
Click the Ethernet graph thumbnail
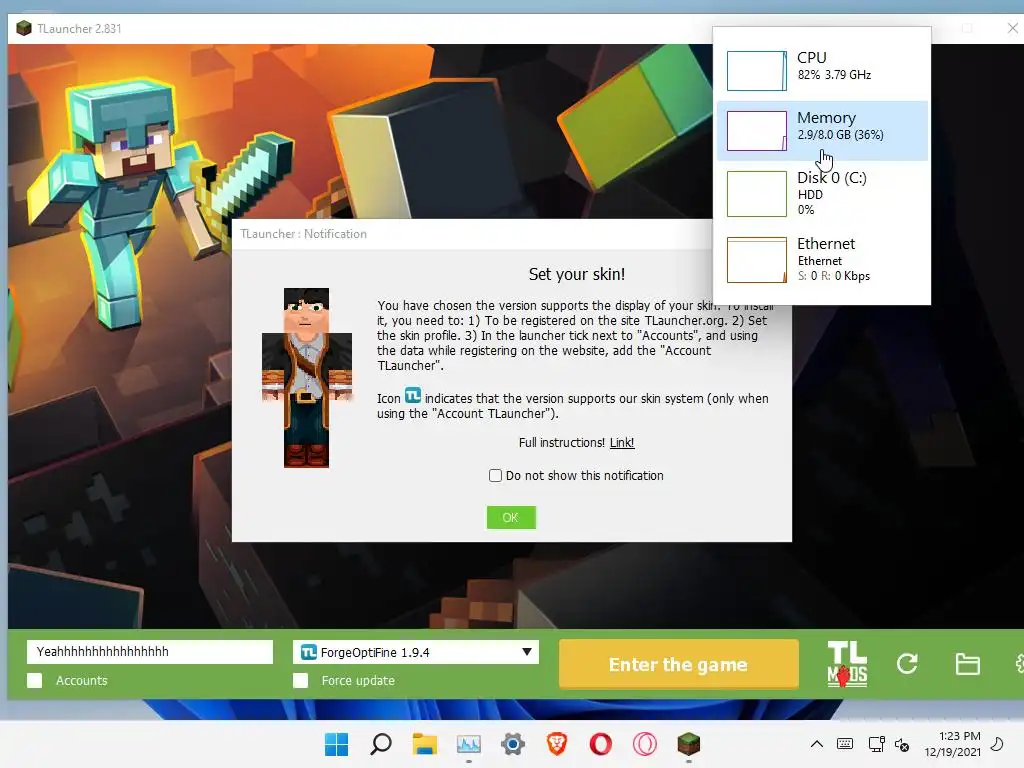click(757, 260)
